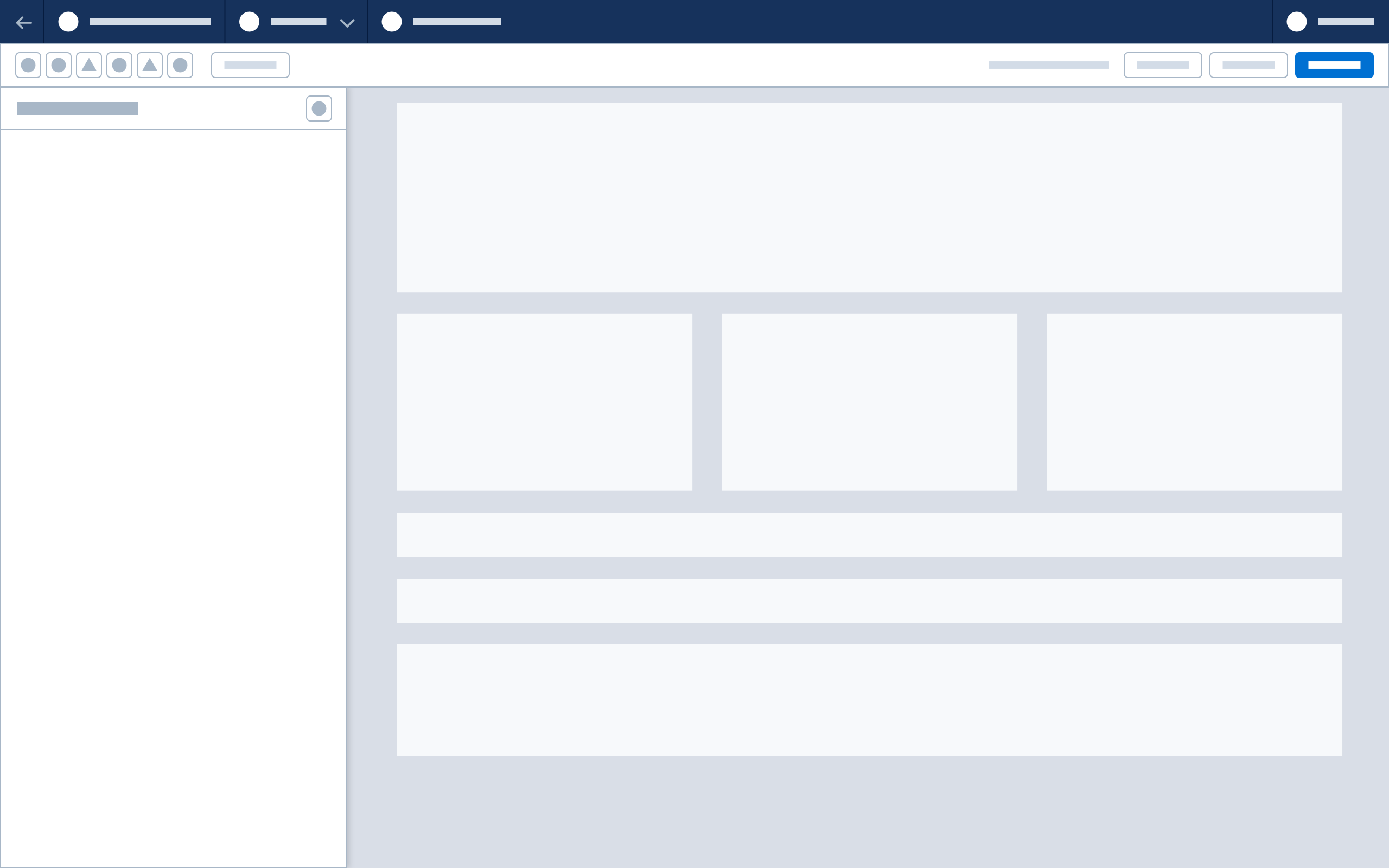1389x868 pixels.
Task: Click the back arrow in the navigation bar
Action: coord(24,22)
